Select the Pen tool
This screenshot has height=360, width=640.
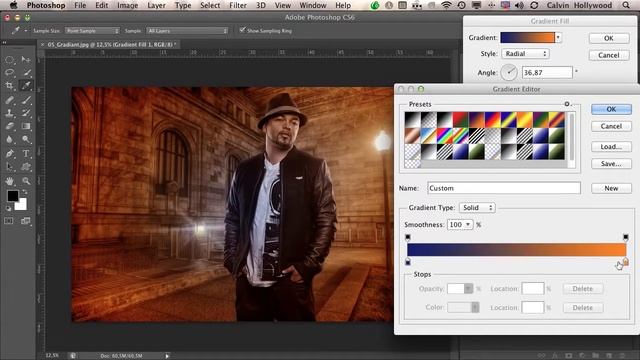9,153
